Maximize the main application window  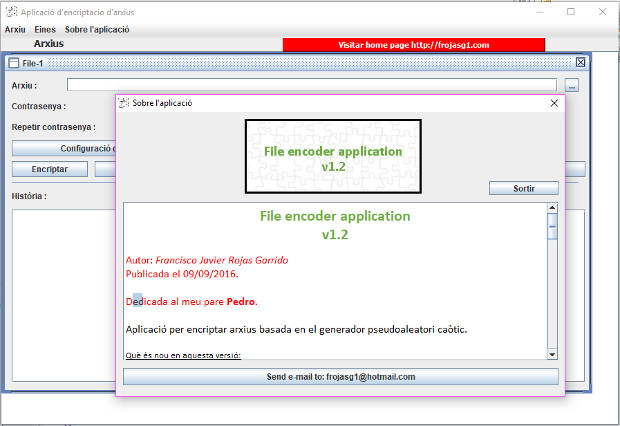(571, 12)
